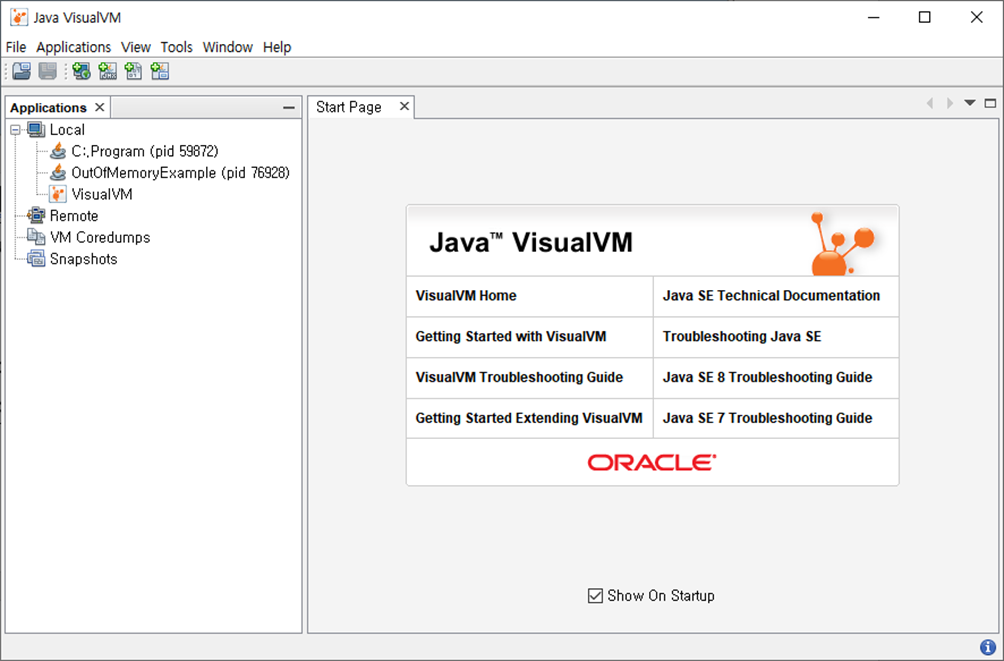Click the Load Snapshot toolbar icon
The image size is (1004, 661).
click(22, 71)
